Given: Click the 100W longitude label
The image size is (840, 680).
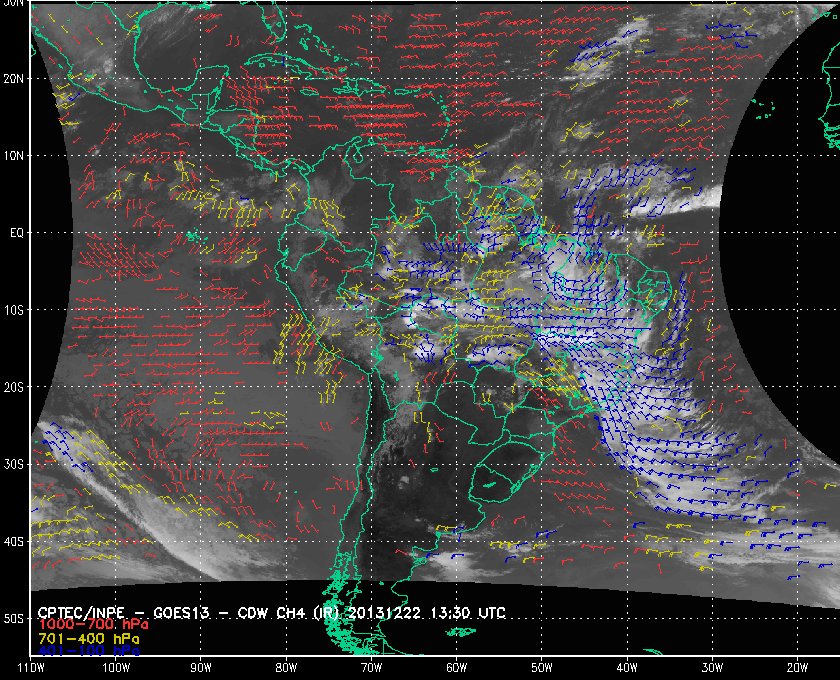Looking at the screenshot, I should (116, 668).
